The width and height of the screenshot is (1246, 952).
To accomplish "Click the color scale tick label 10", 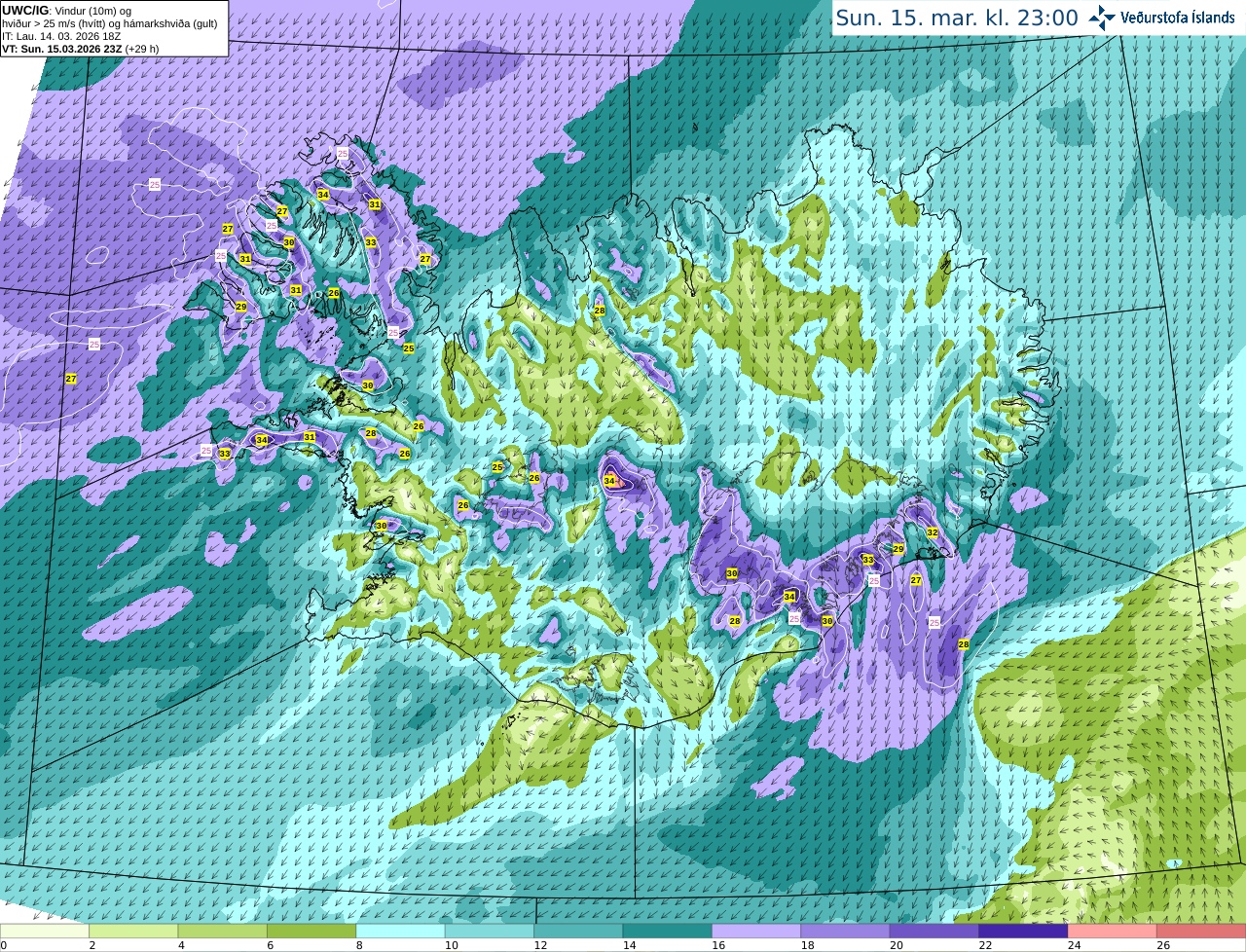I will coord(451,945).
